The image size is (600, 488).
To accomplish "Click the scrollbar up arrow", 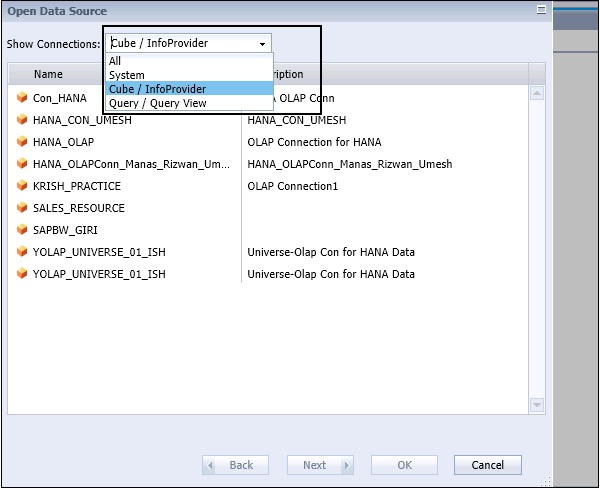I will click(537, 93).
